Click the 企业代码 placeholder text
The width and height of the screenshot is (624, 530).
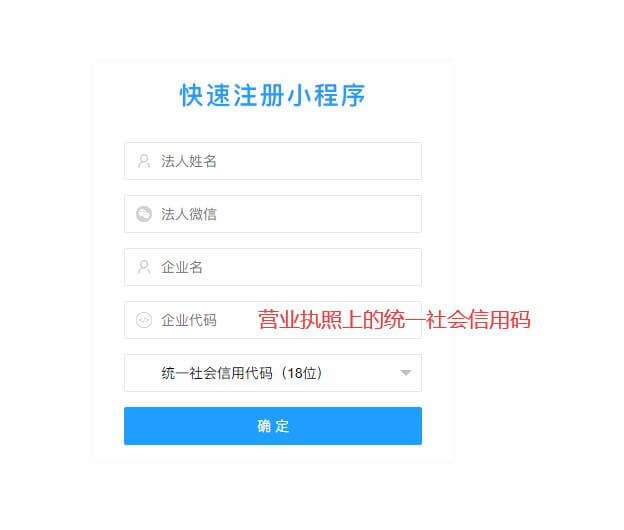[x=189, y=320]
